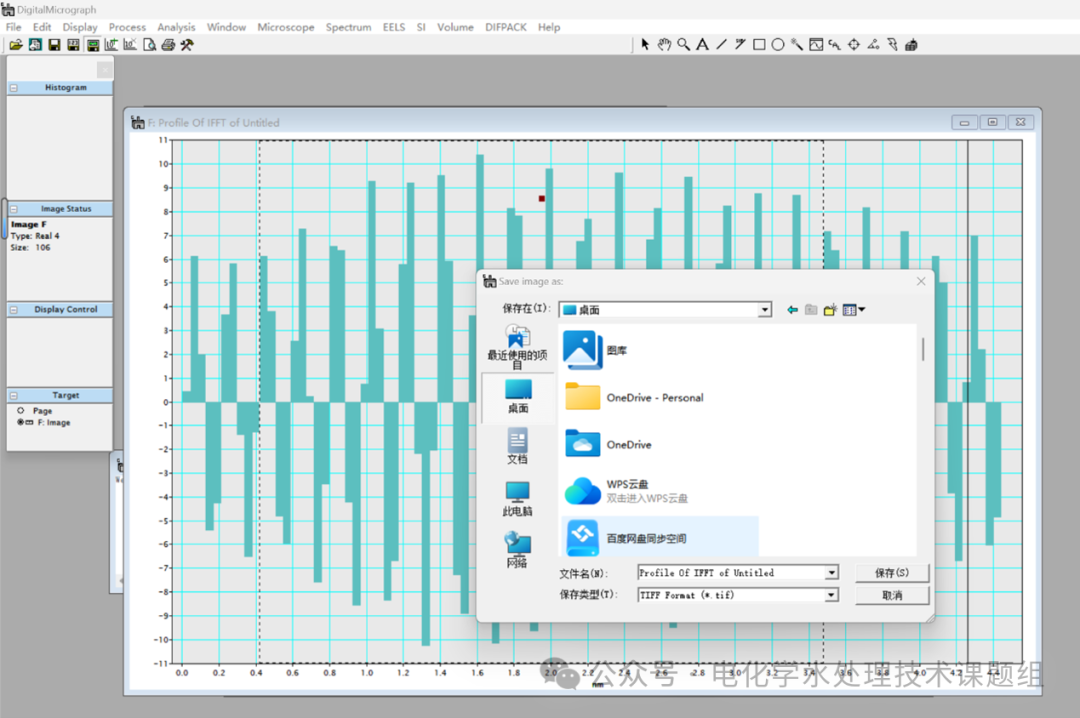Select This PC shortcut in sidebar
Viewport: 1080px width, 718px height.
[517, 499]
